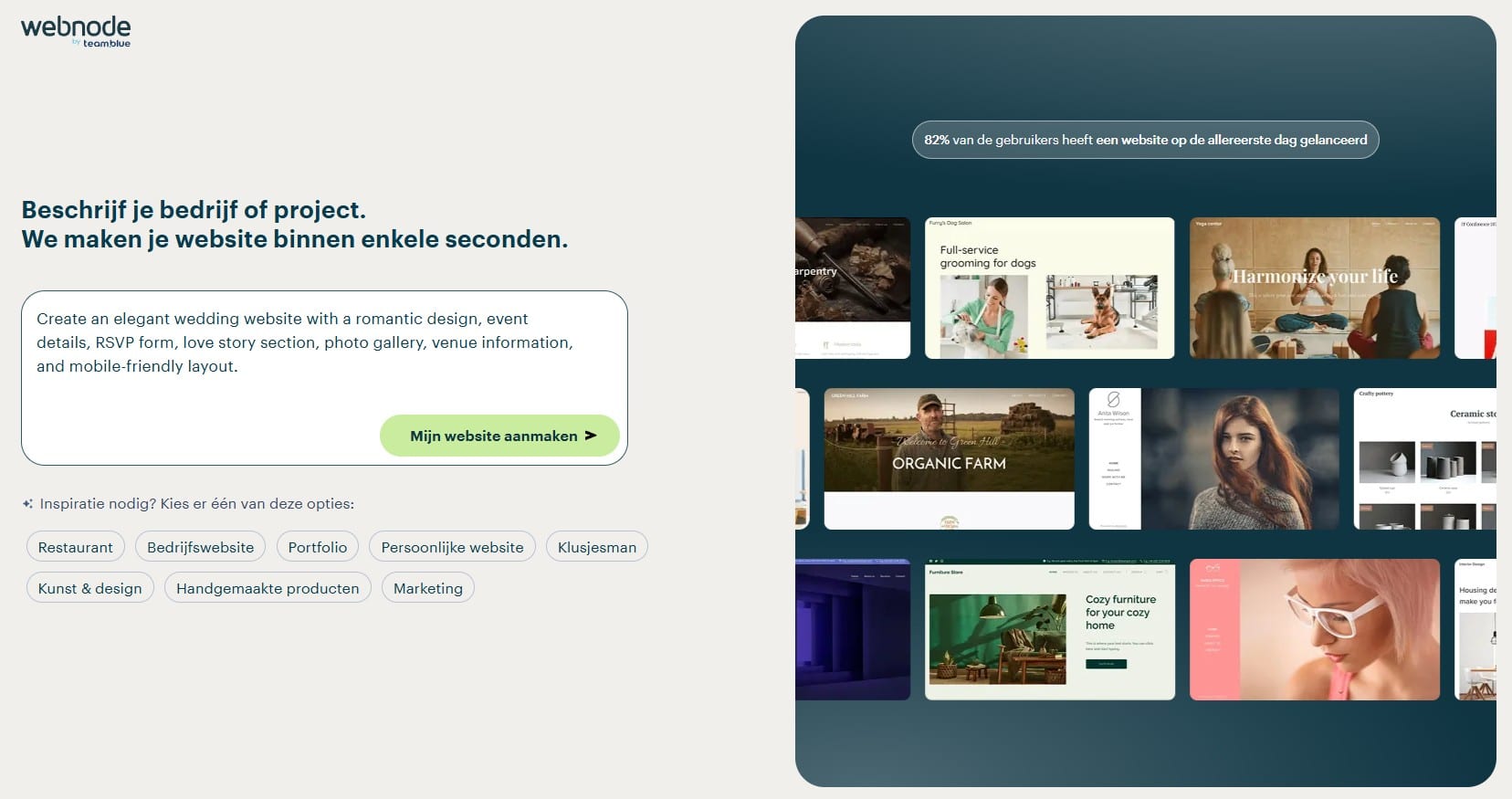
Task: Pick the Handgemaakte producten option
Action: click(268, 588)
